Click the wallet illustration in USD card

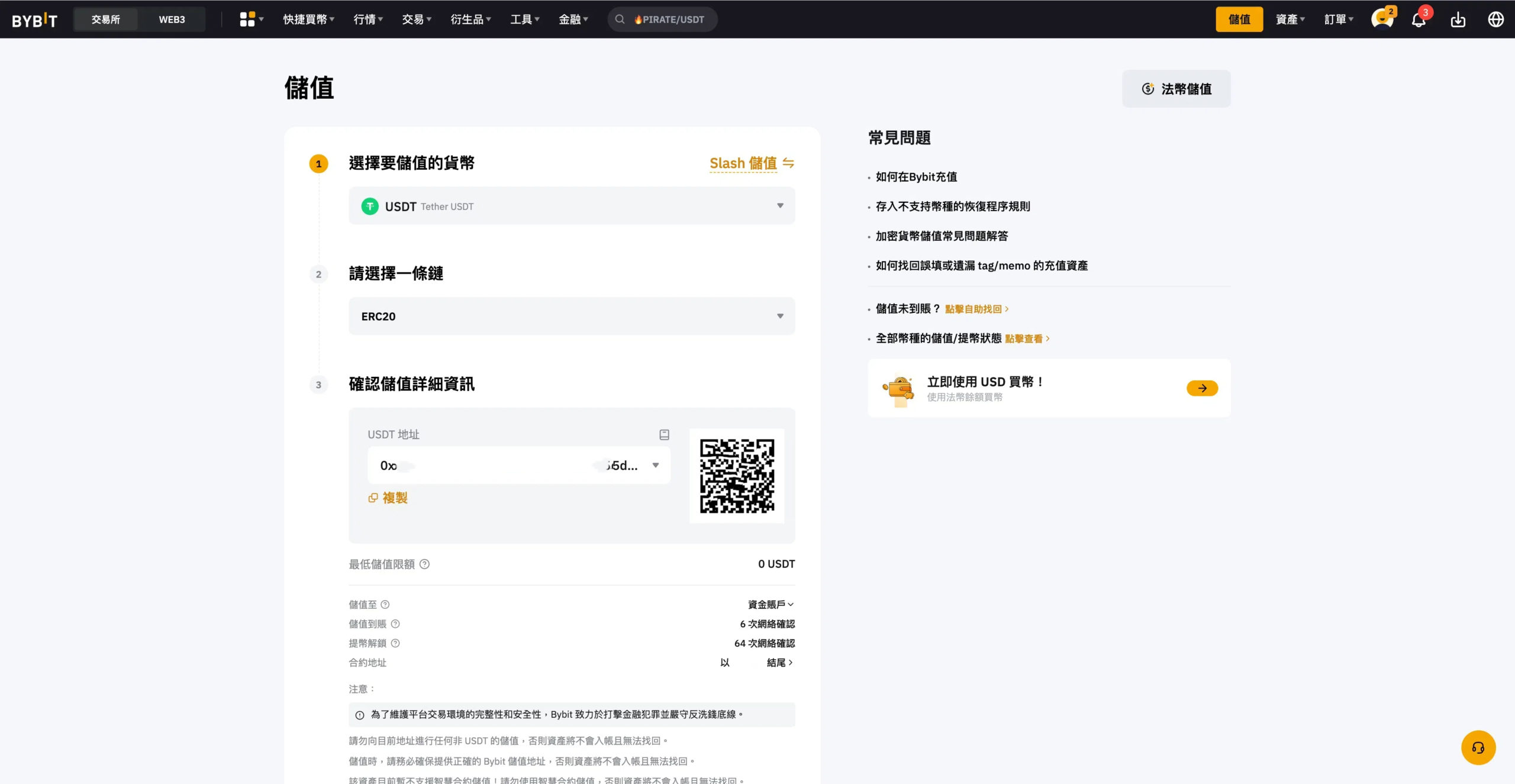(x=898, y=391)
